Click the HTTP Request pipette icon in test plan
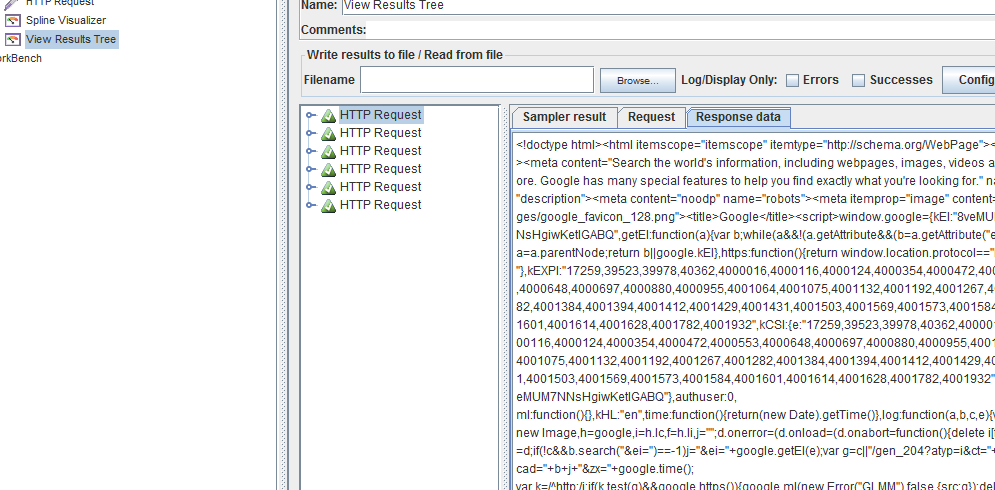The width and height of the screenshot is (995, 490). (12, 3)
